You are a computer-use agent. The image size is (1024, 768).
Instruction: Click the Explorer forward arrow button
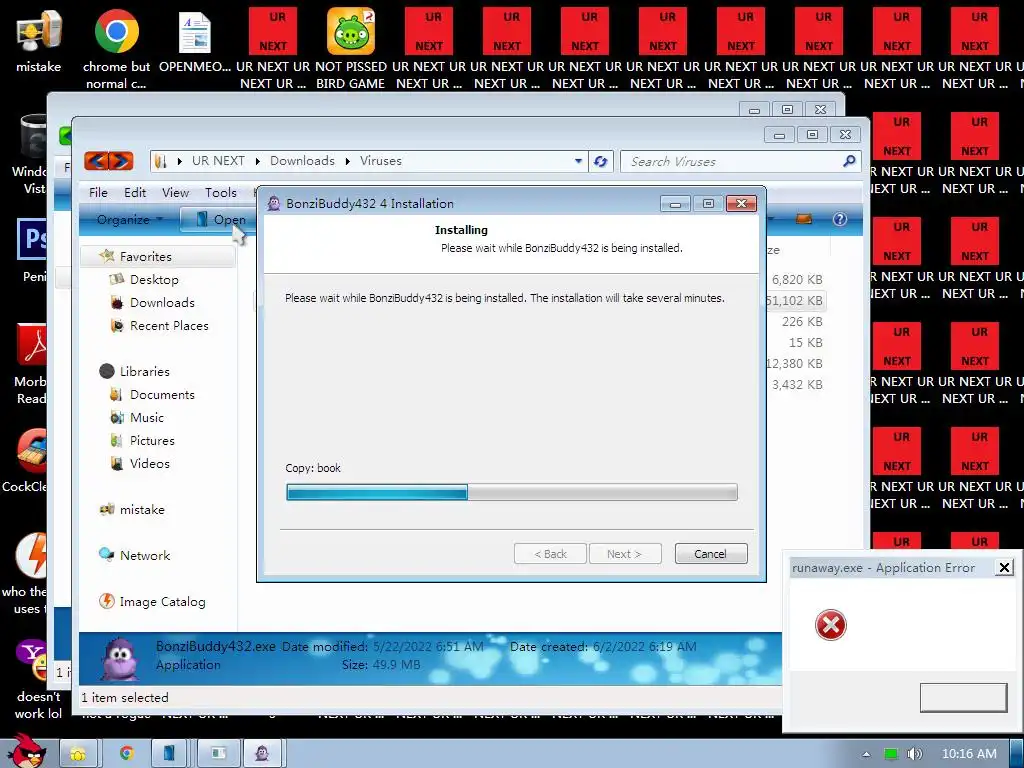point(121,161)
